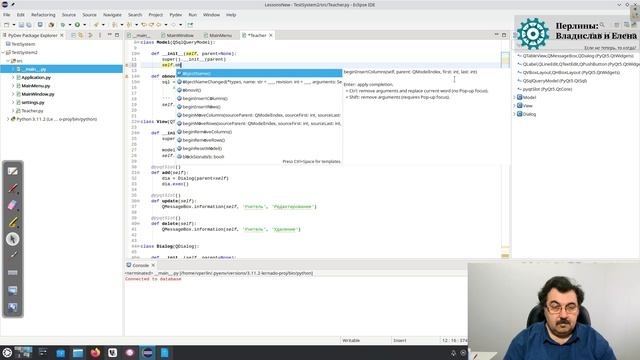Maximize the Package Explorer panel

coord(117,36)
